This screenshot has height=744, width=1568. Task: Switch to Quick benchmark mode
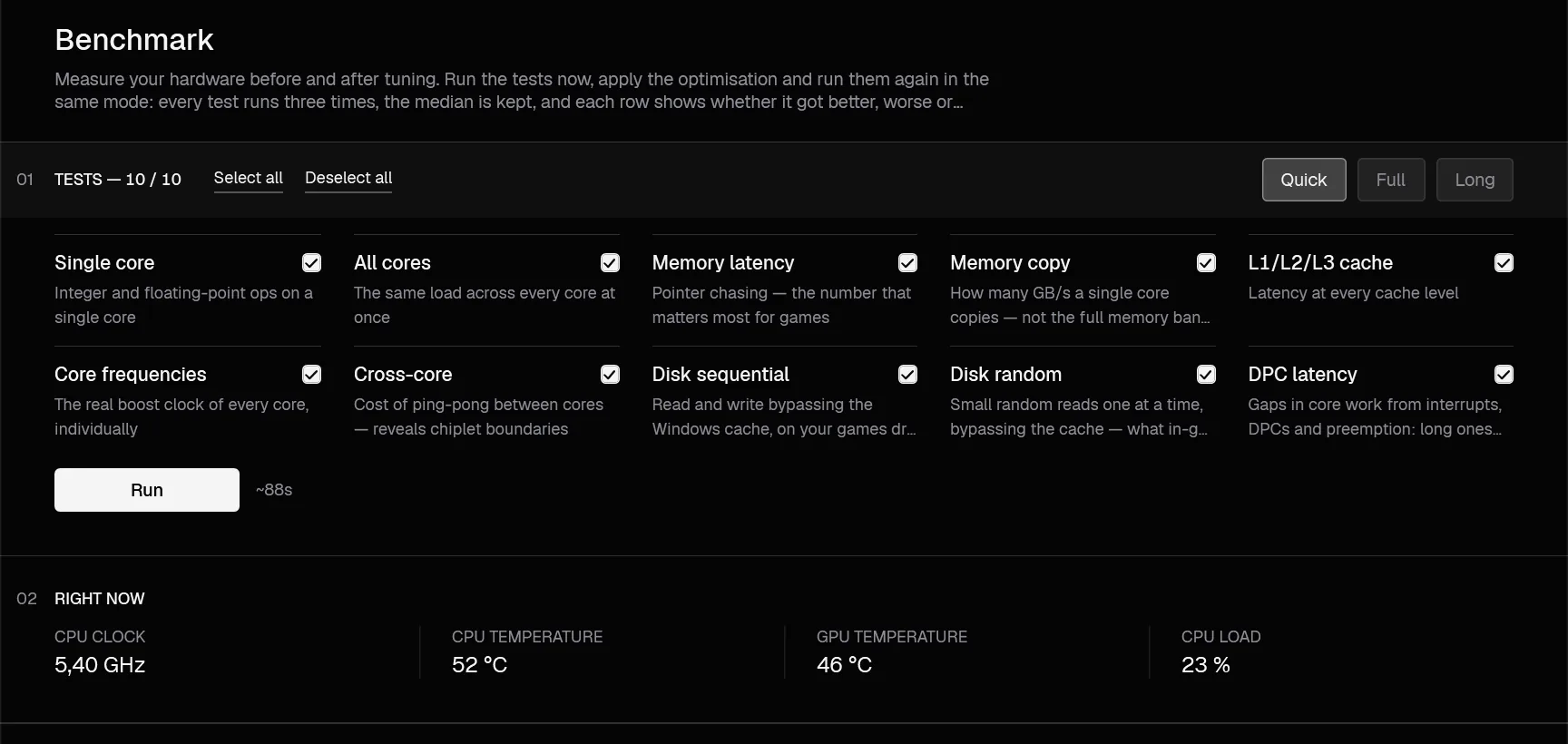[1304, 180]
